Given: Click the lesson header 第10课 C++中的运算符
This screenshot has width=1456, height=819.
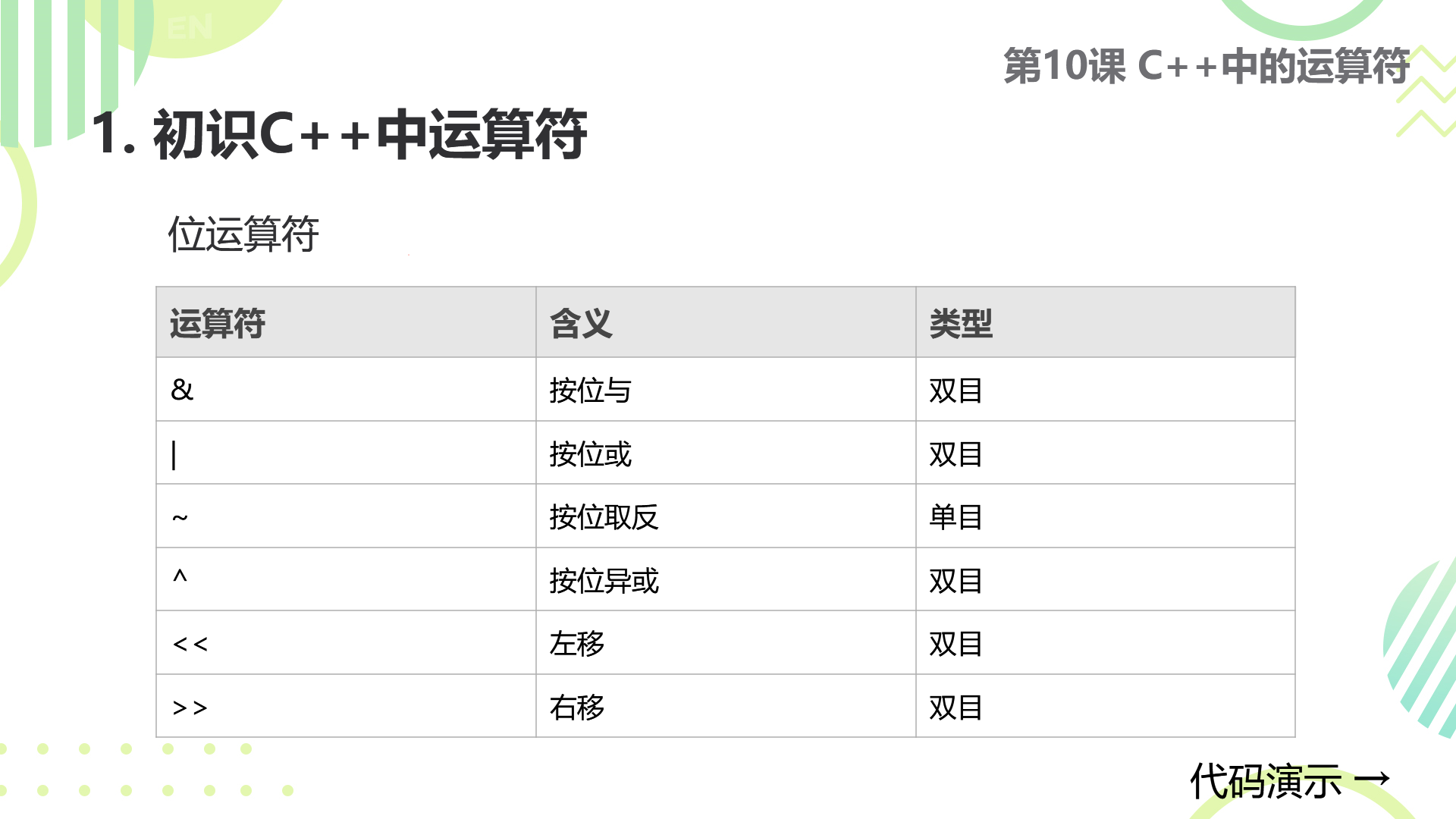Looking at the screenshot, I should tap(1207, 66).
